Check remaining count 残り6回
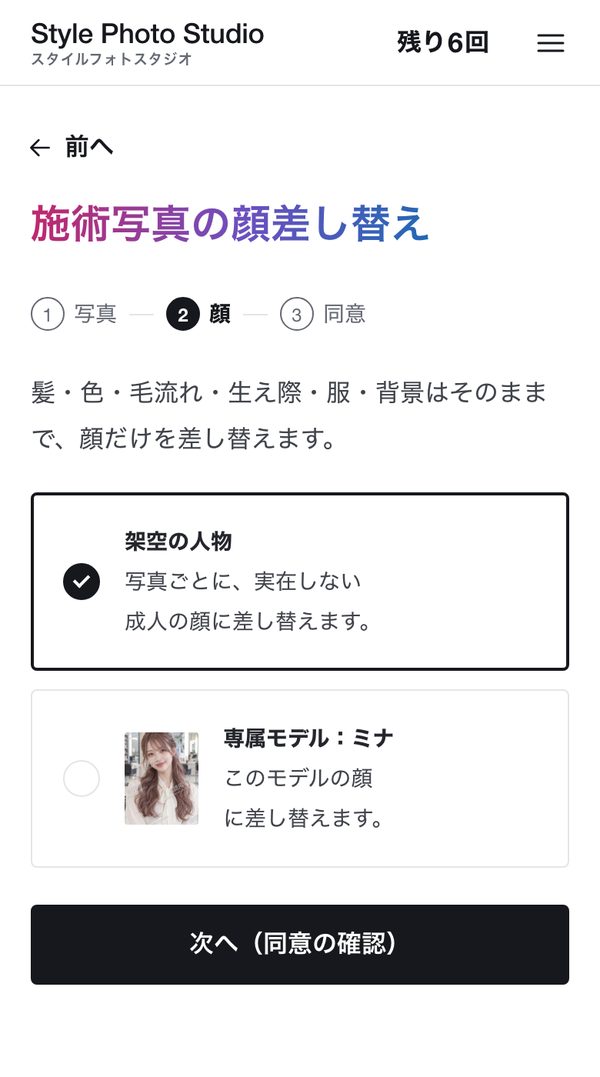 click(443, 43)
